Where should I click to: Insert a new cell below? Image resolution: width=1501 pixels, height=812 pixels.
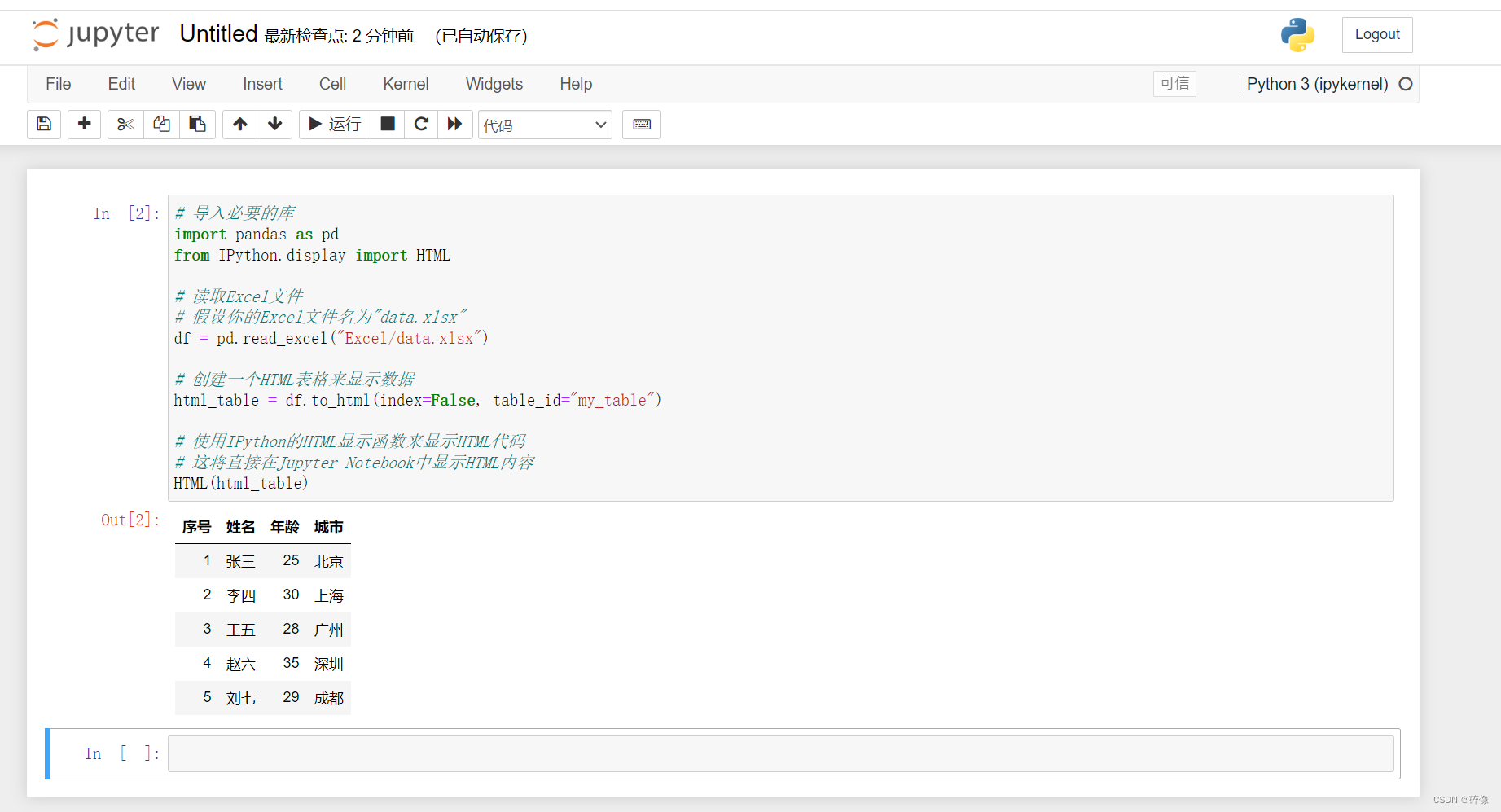(84, 124)
